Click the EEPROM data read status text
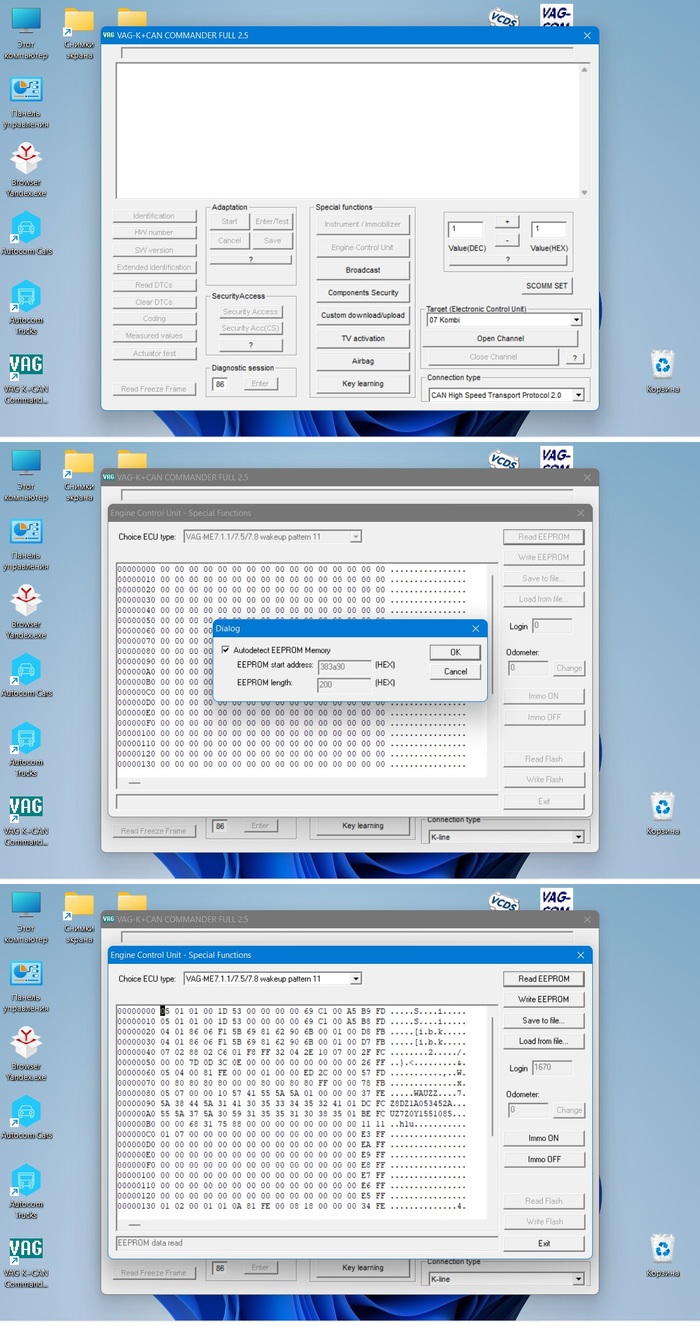Viewport: 700px width, 1326px height. pyautogui.click(x=147, y=1243)
